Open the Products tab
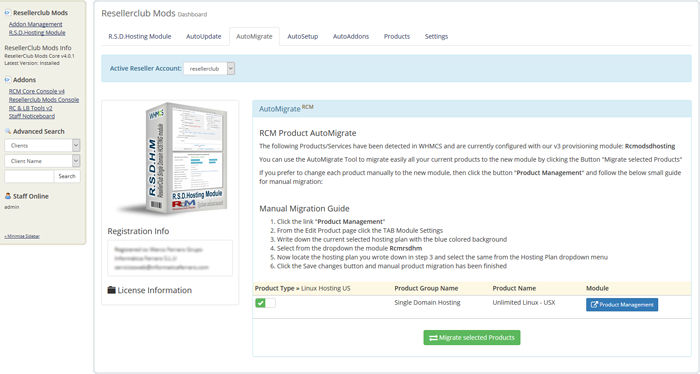 397,37
